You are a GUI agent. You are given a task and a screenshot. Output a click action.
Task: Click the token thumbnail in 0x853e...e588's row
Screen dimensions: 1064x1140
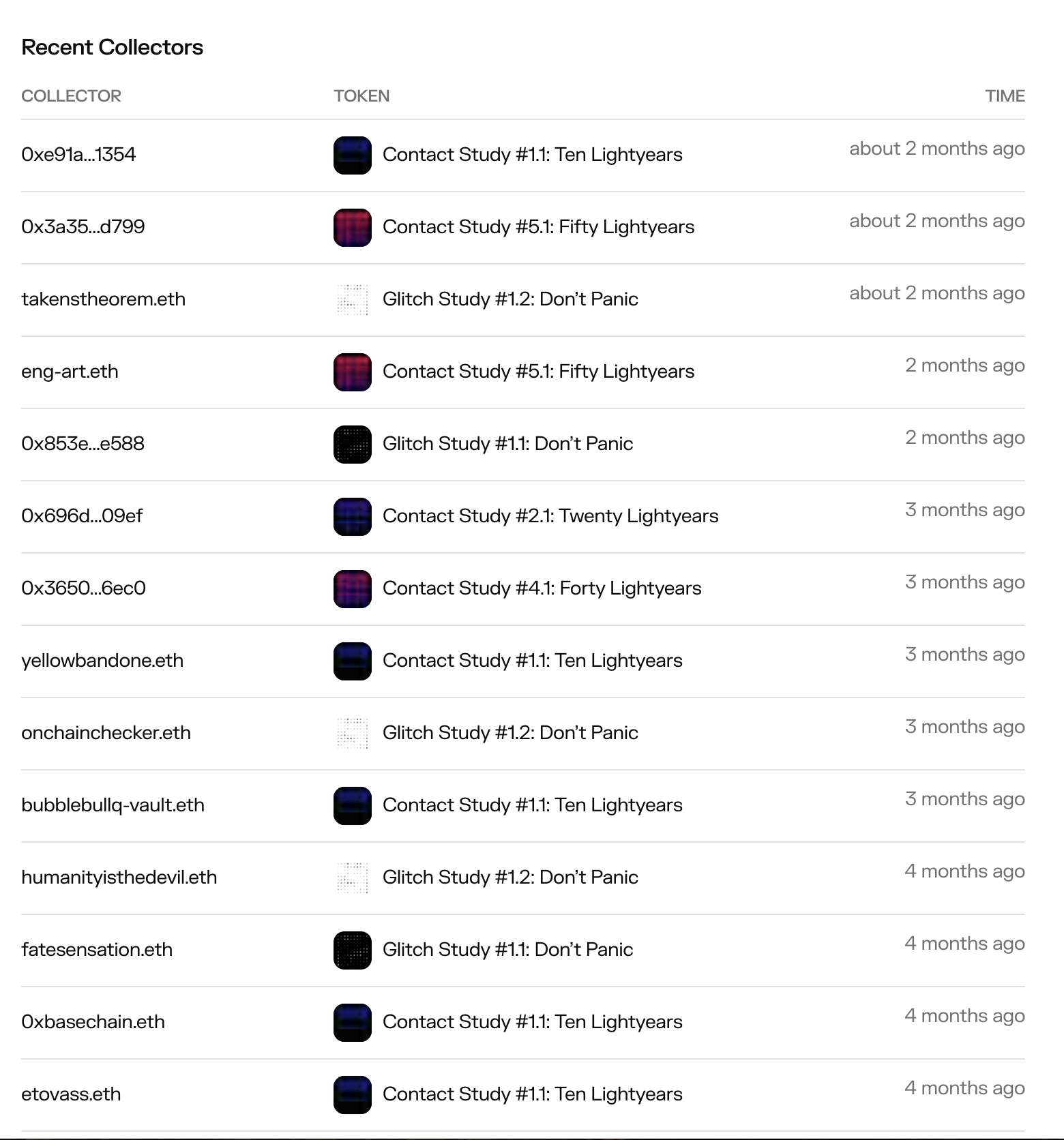(x=352, y=445)
